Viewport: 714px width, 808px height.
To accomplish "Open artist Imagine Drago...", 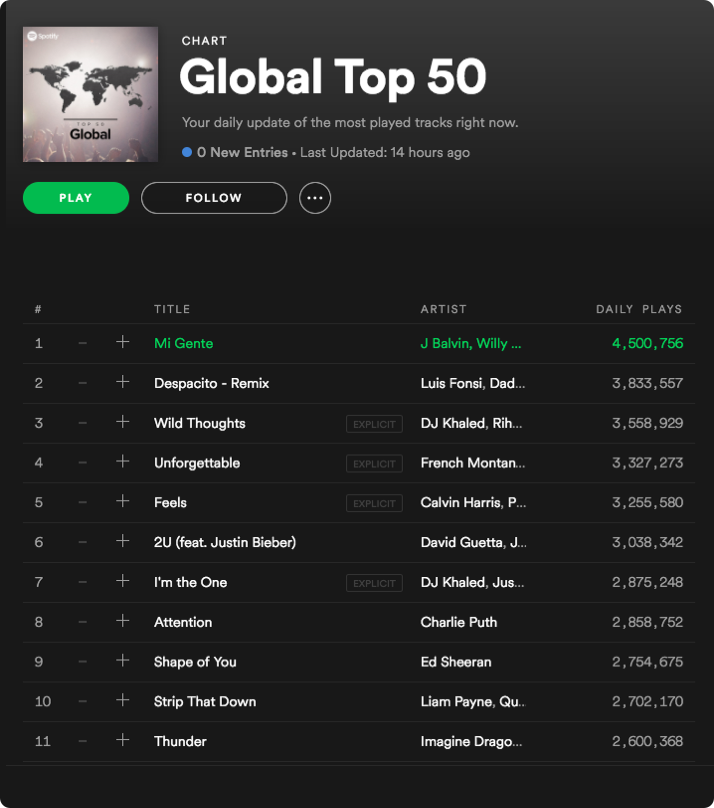I will point(471,742).
